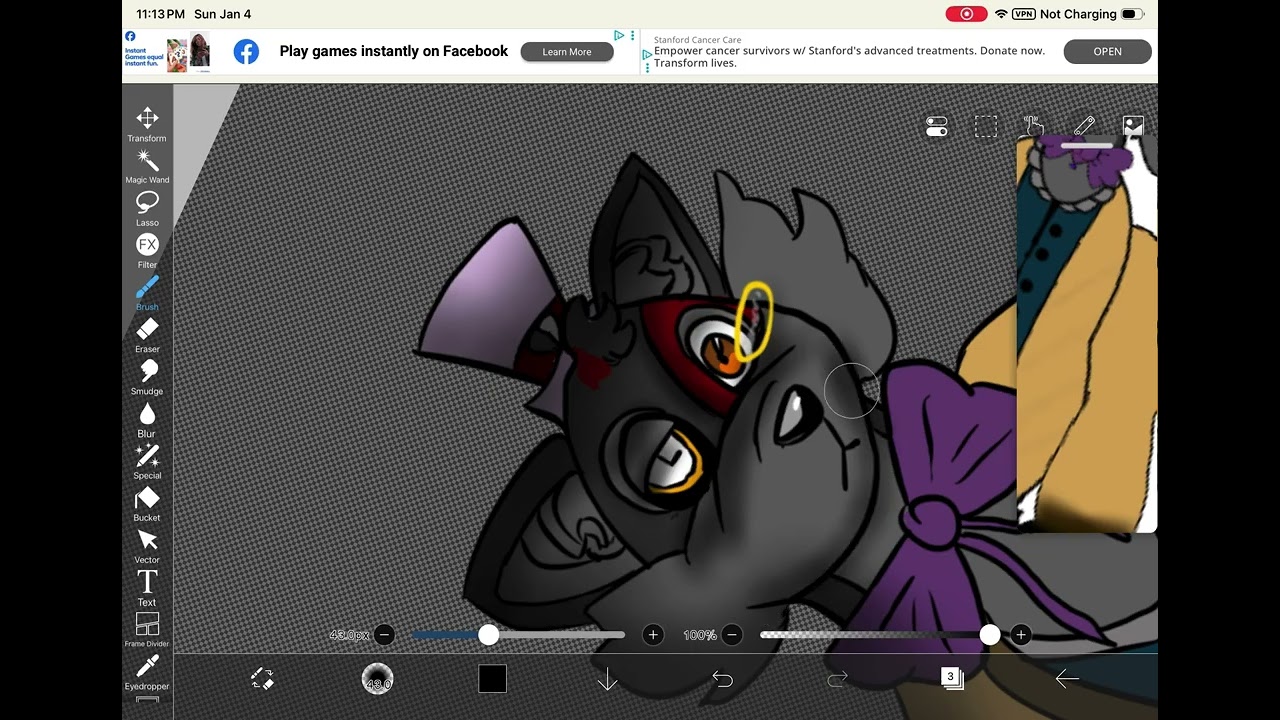Select the Text tool
This screenshot has width=1280, height=720.
[147, 587]
